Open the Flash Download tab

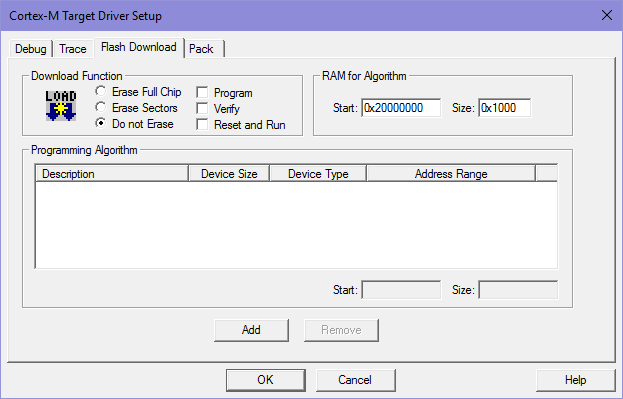point(139,47)
